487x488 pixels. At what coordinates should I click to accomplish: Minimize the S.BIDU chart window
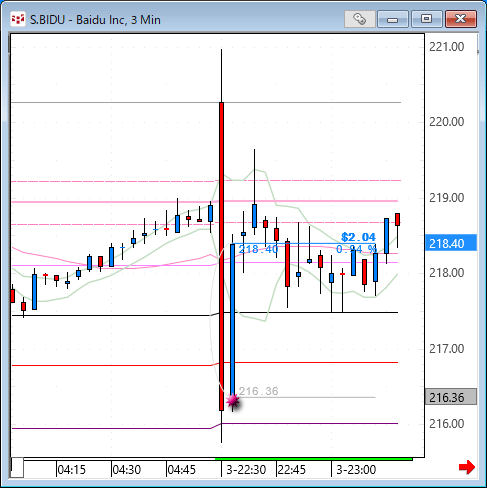[x=393, y=19]
